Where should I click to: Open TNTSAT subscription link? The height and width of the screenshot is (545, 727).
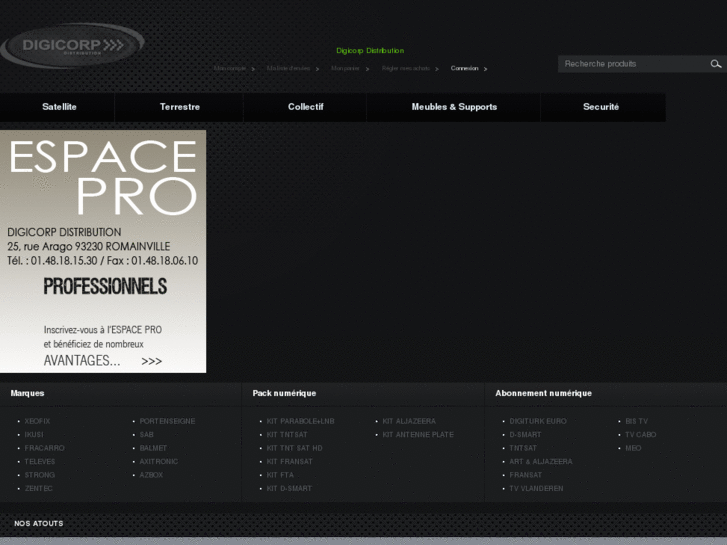click(x=523, y=448)
